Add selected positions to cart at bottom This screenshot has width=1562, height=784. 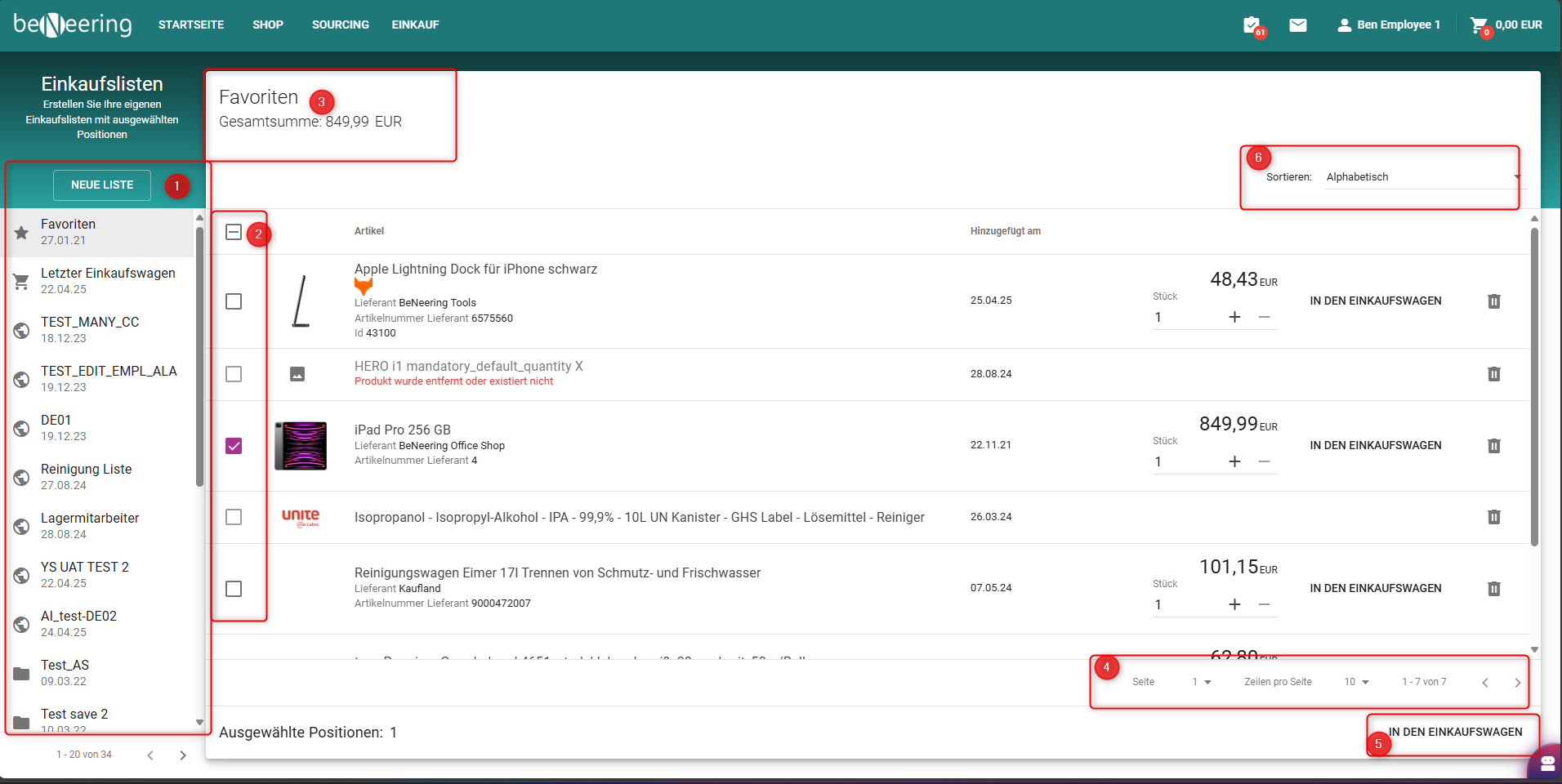tap(1455, 733)
